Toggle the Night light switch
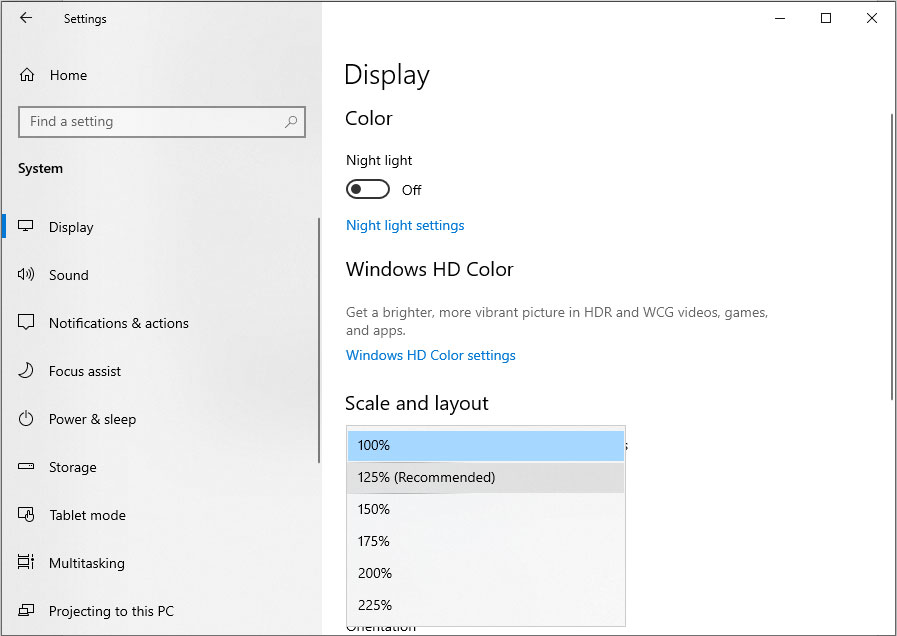Image resolution: width=897 pixels, height=636 pixels. tap(367, 190)
